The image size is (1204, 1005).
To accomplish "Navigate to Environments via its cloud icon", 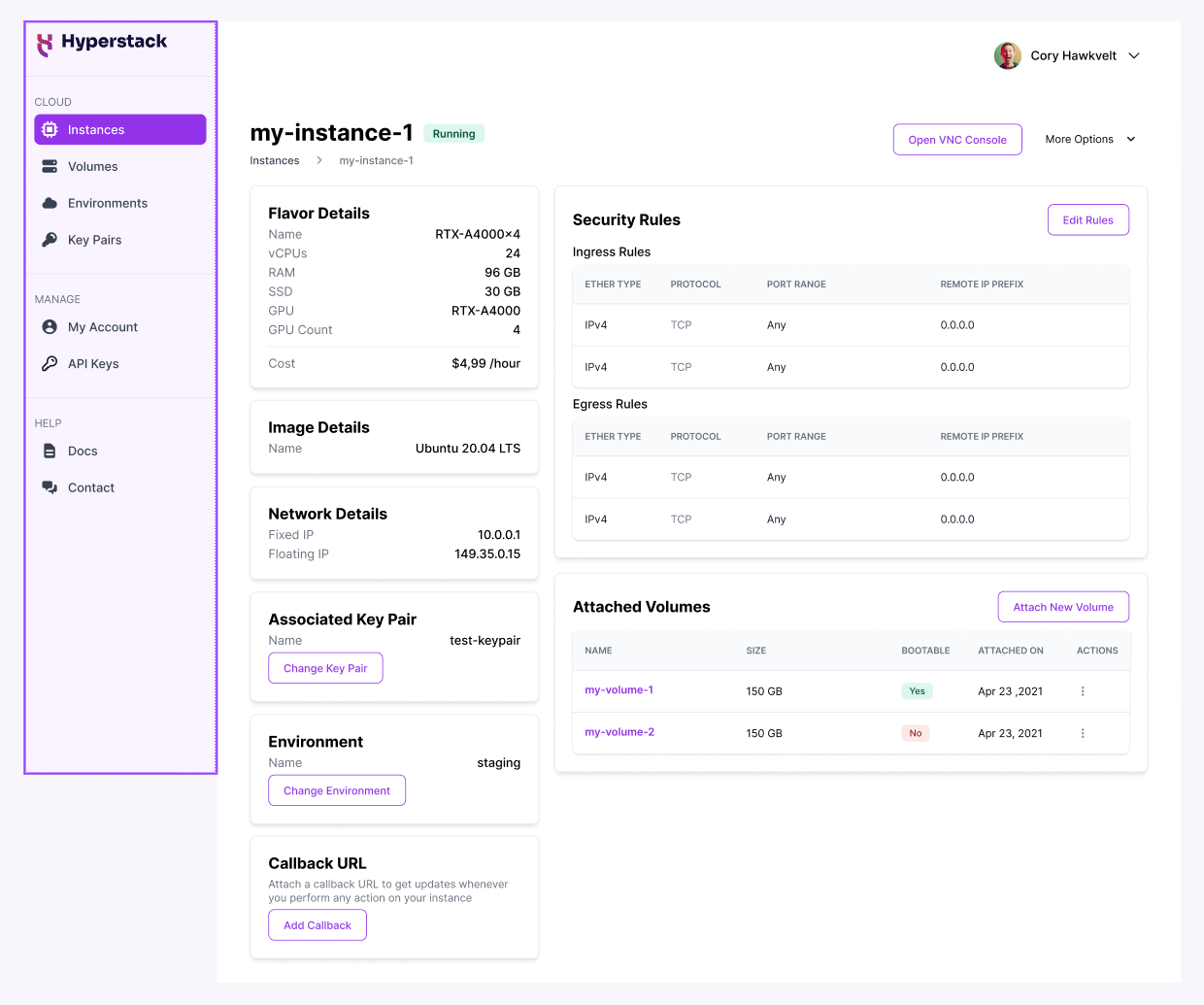I will (x=50, y=203).
